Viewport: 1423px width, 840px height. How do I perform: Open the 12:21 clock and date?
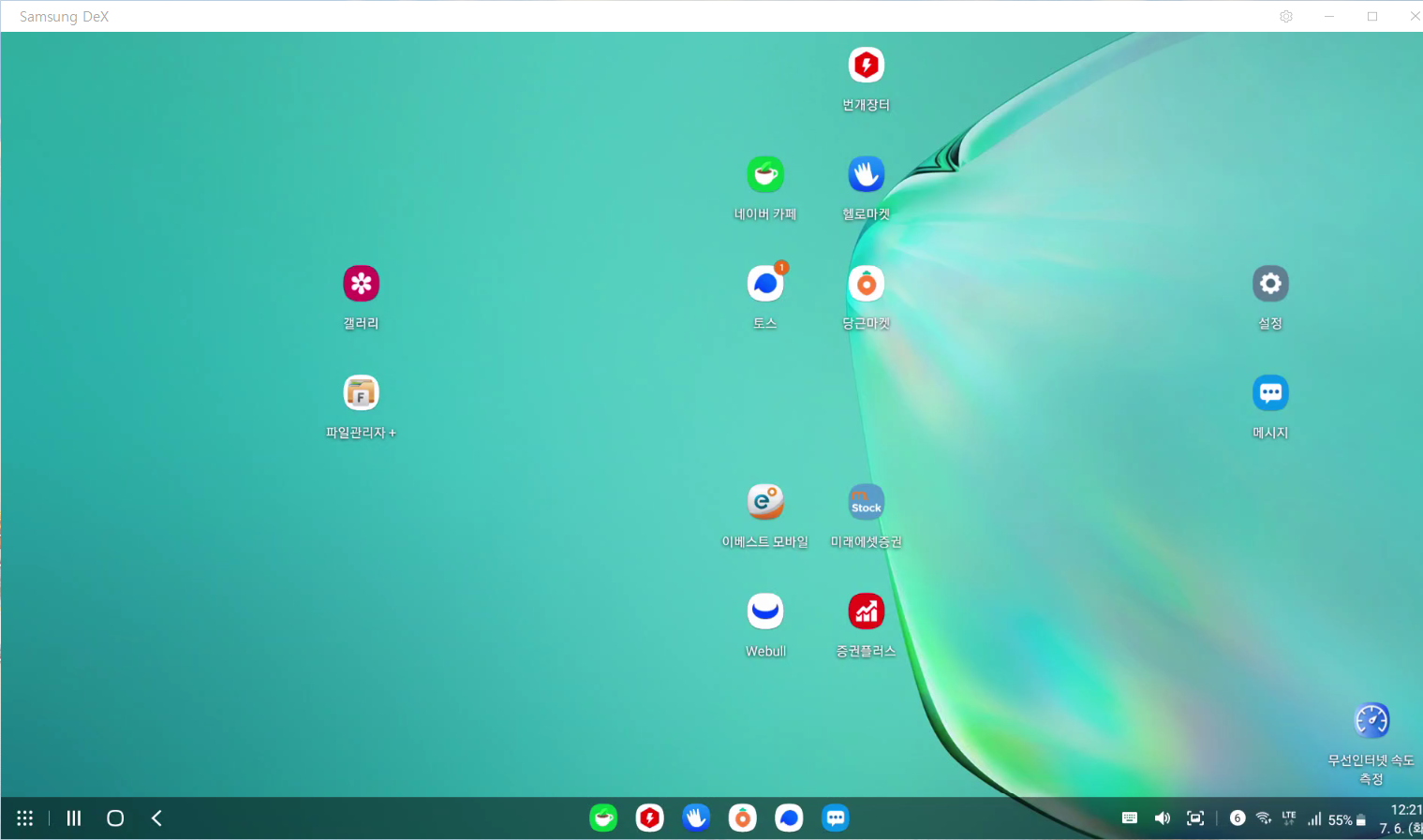(1403, 818)
